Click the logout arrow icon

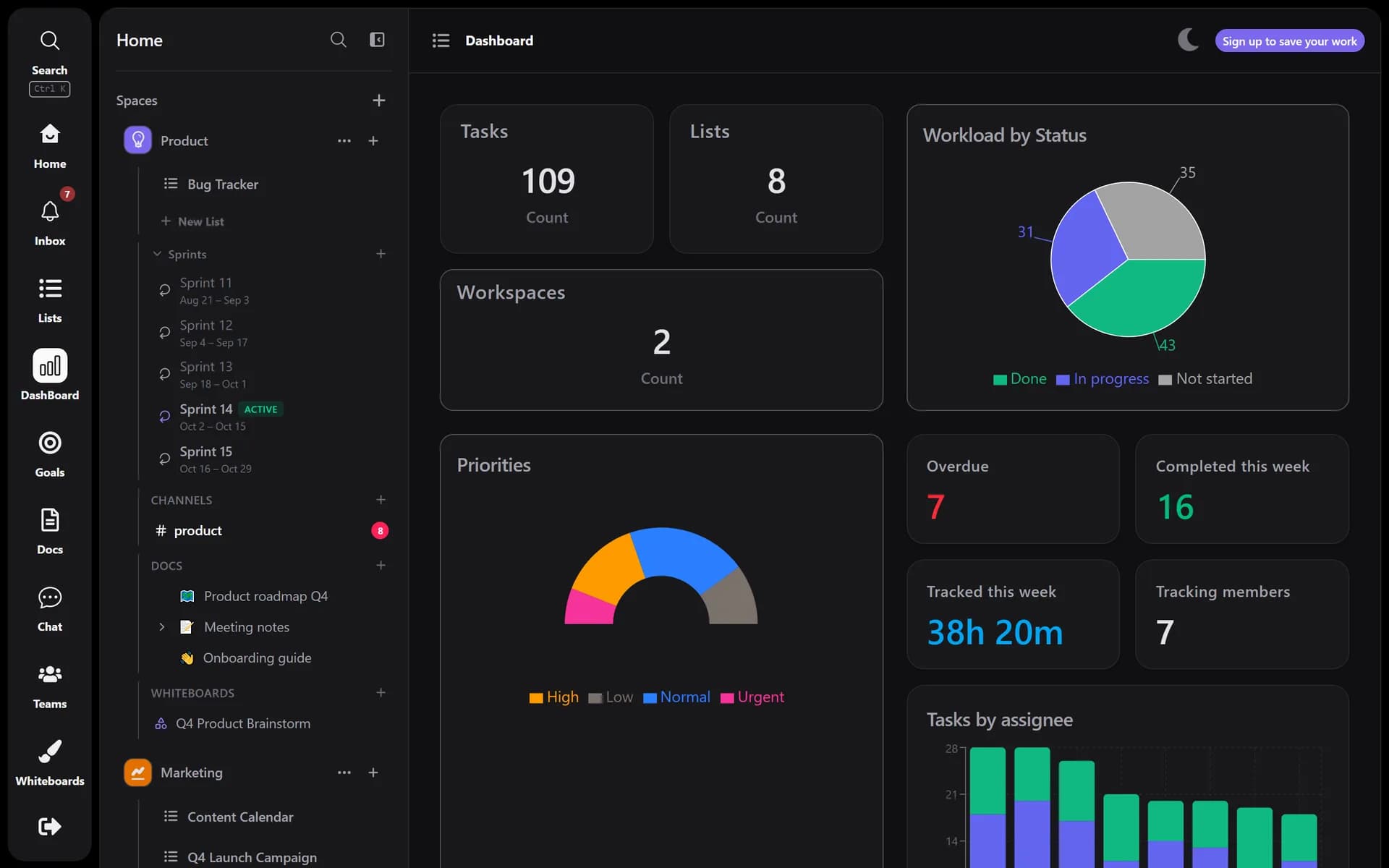[49, 826]
